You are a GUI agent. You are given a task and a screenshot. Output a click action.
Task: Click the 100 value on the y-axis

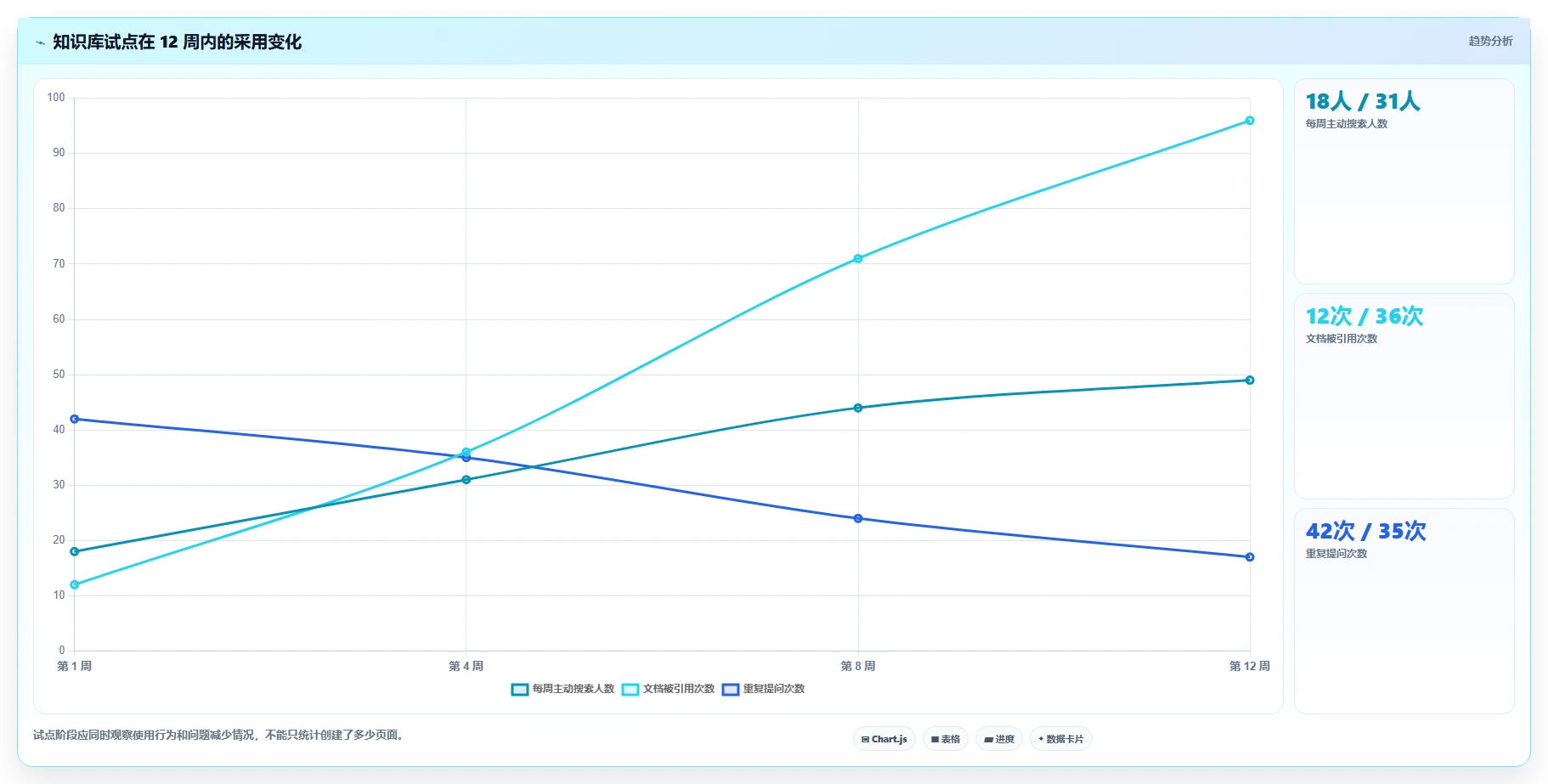coord(56,98)
